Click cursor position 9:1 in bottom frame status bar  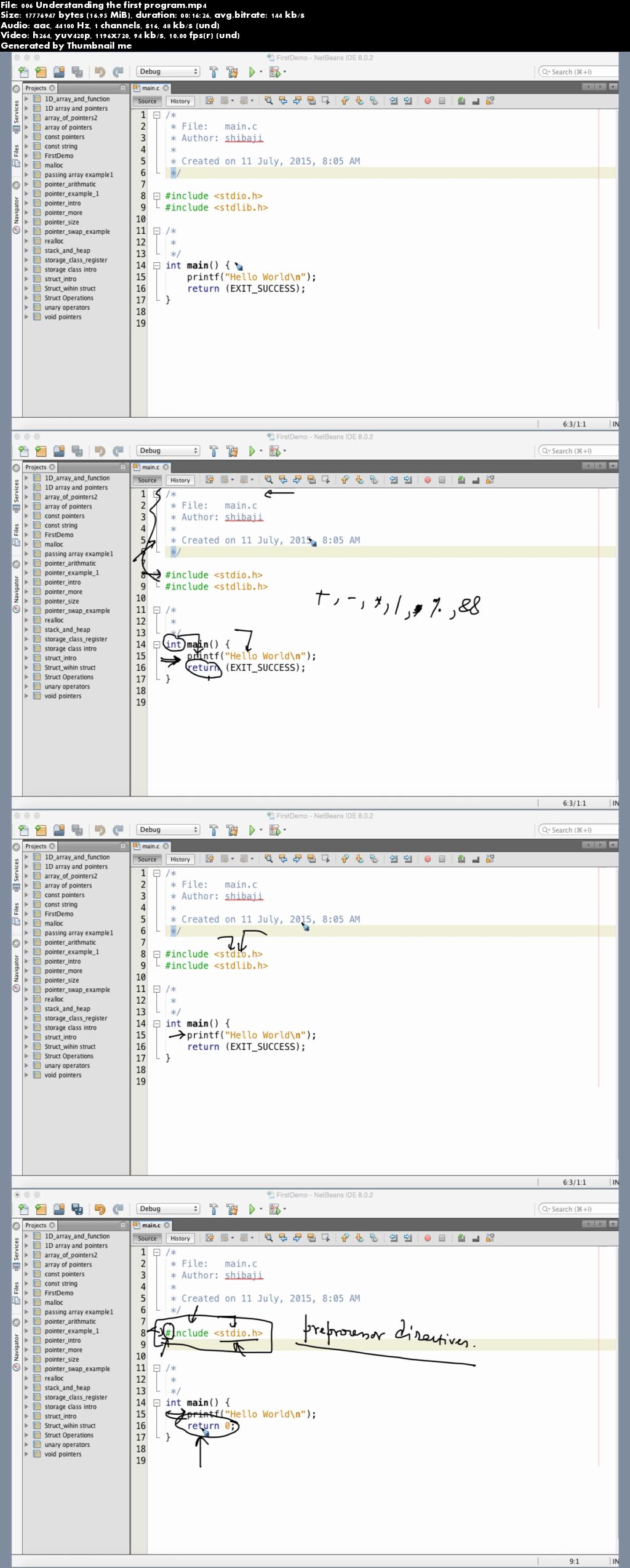(574, 1561)
